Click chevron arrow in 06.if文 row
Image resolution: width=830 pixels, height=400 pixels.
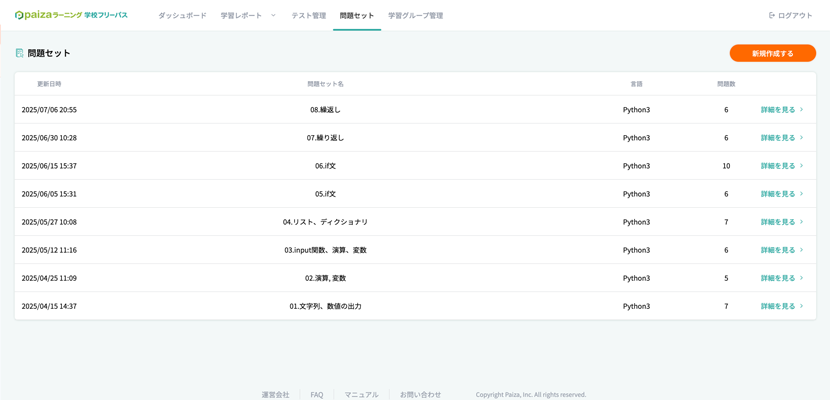pyautogui.click(x=801, y=166)
